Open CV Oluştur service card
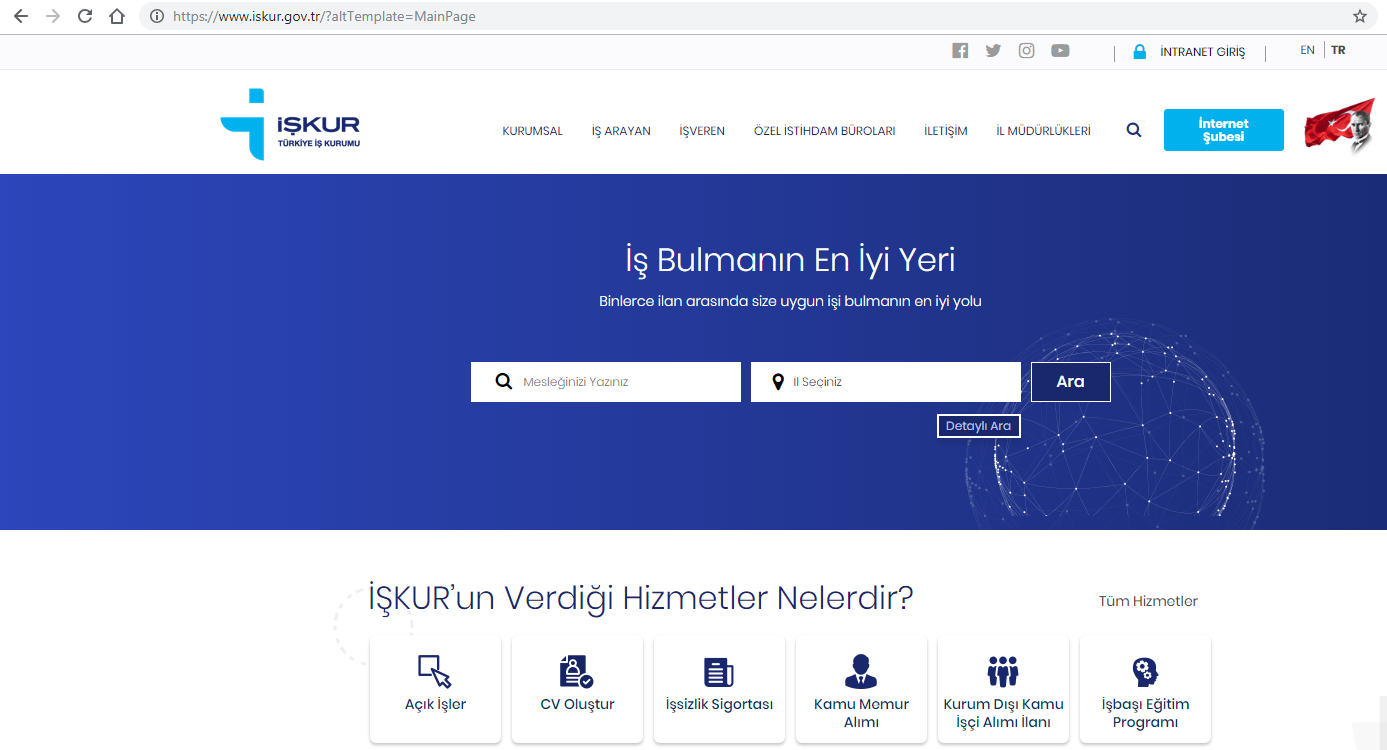 [577, 689]
